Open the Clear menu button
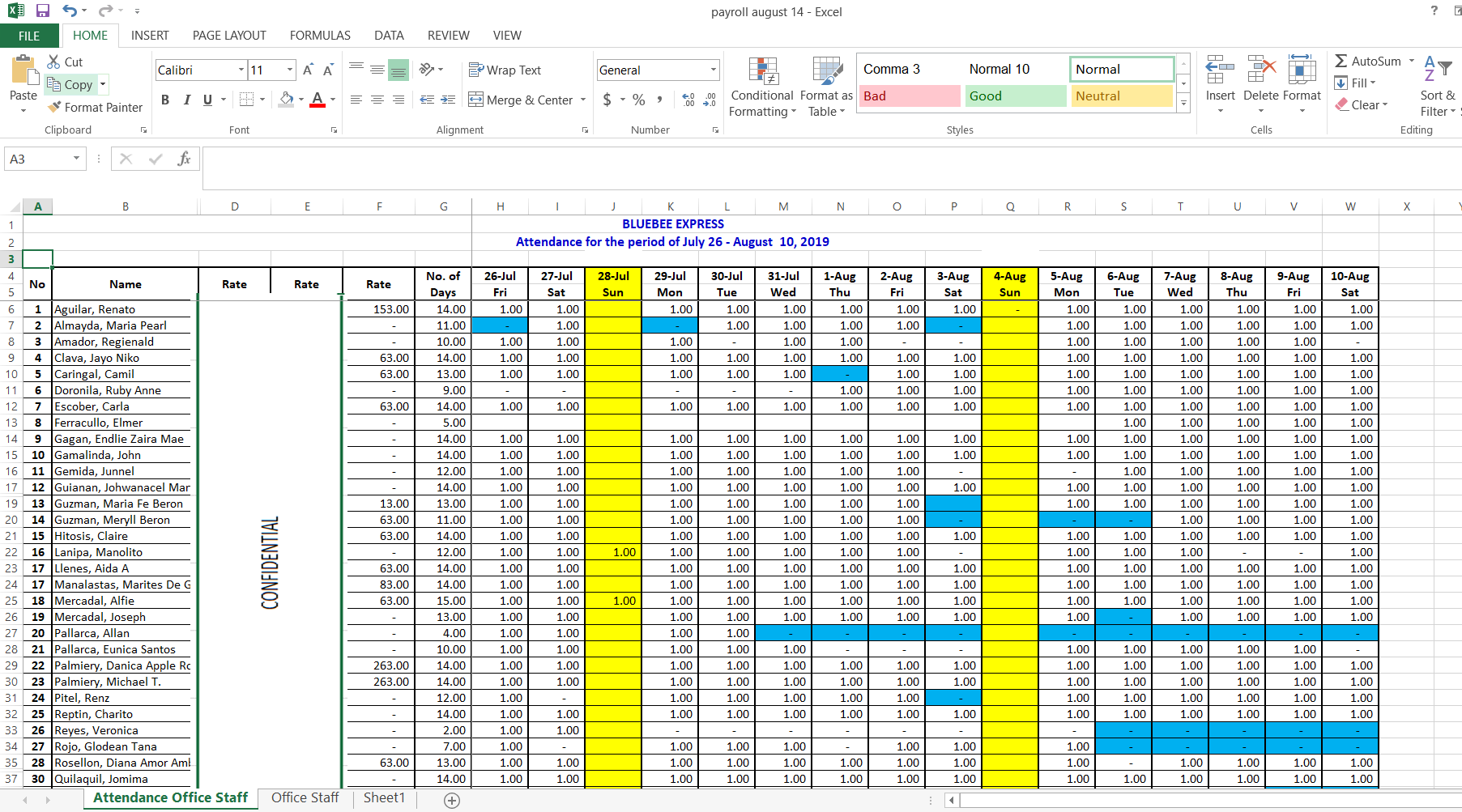1462x812 pixels. click(1362, 104)
